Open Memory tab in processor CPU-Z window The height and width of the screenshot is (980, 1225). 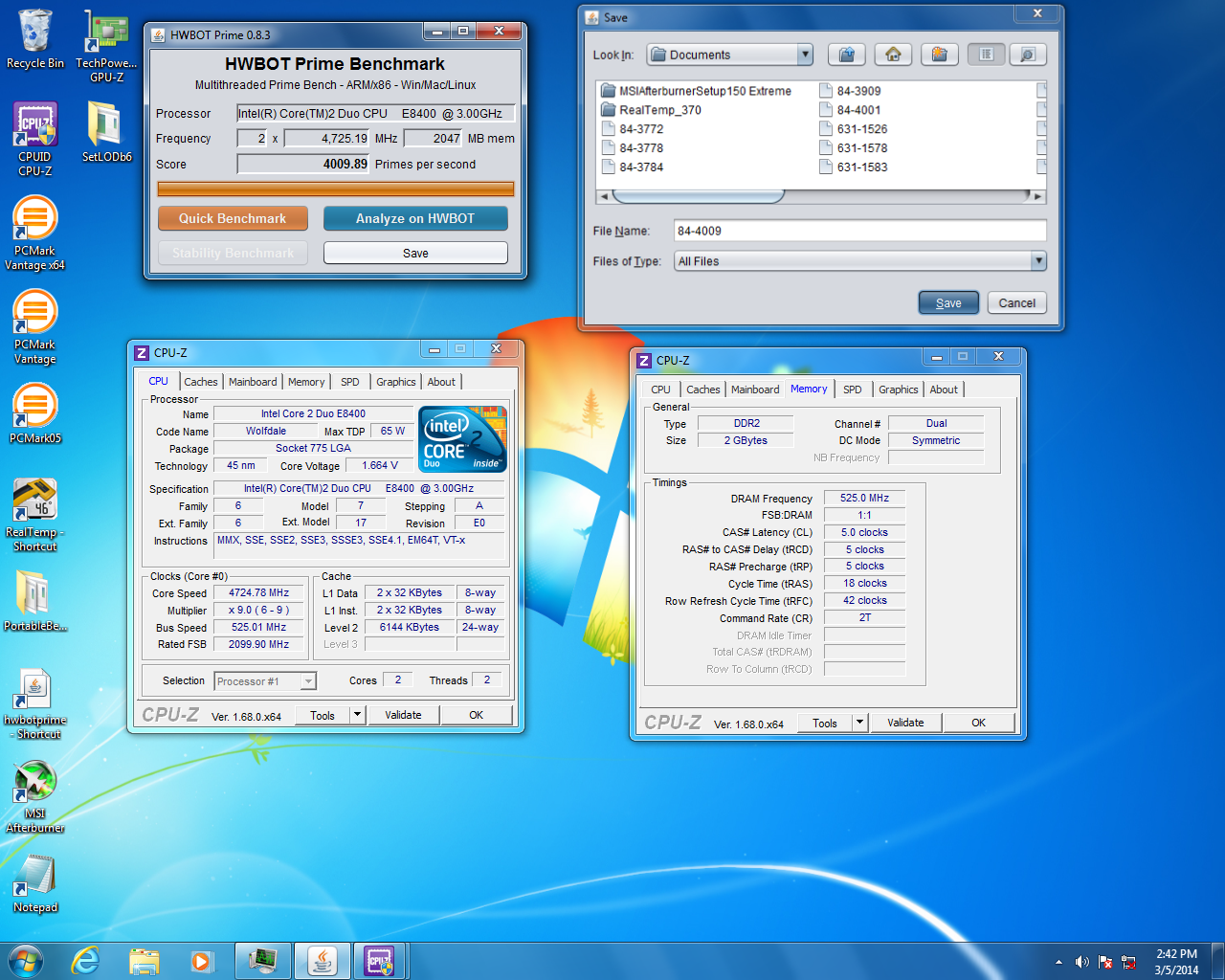pyautogui.click(x=306, y=382)
